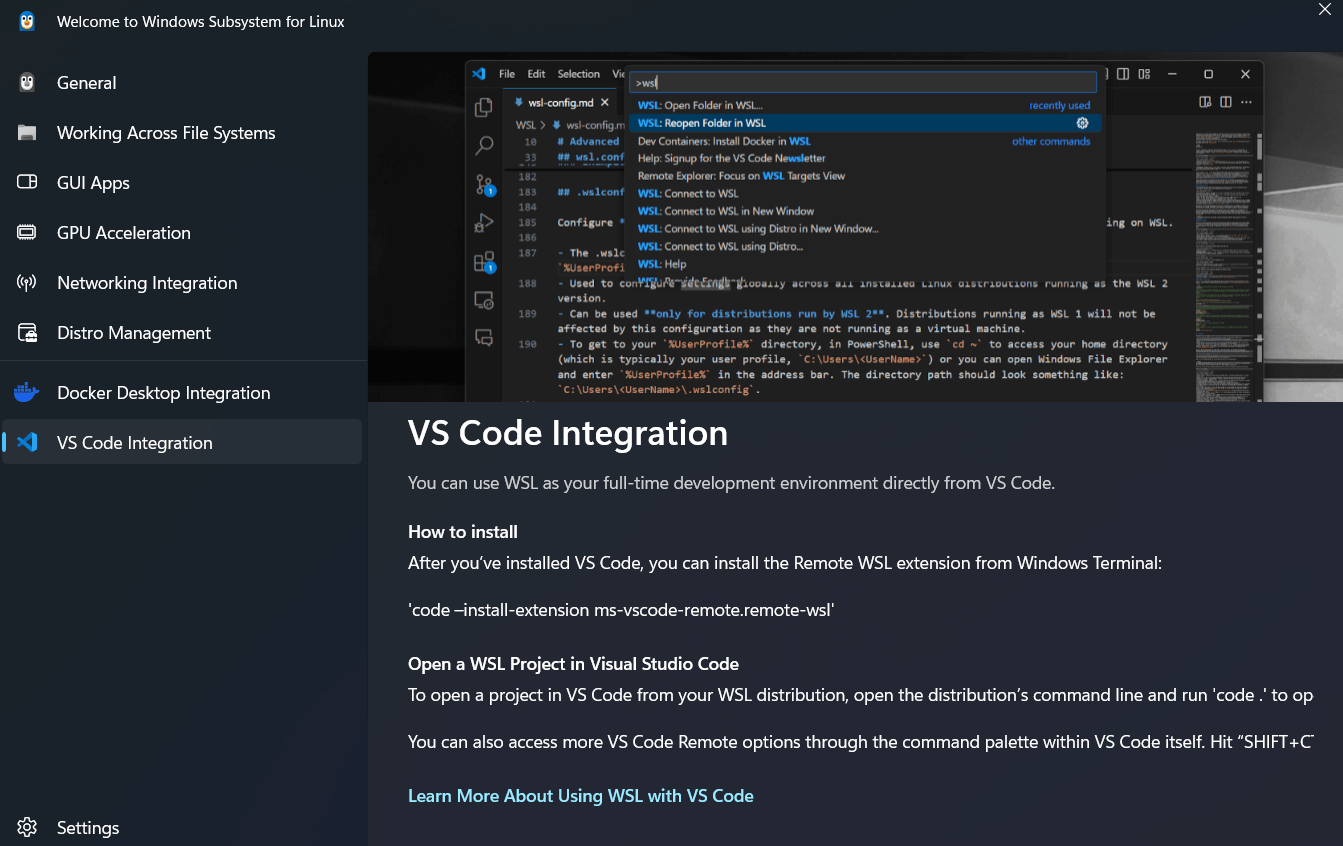
Task: Click the VS Code command palette preview image
Action: (x=855, y=227)
